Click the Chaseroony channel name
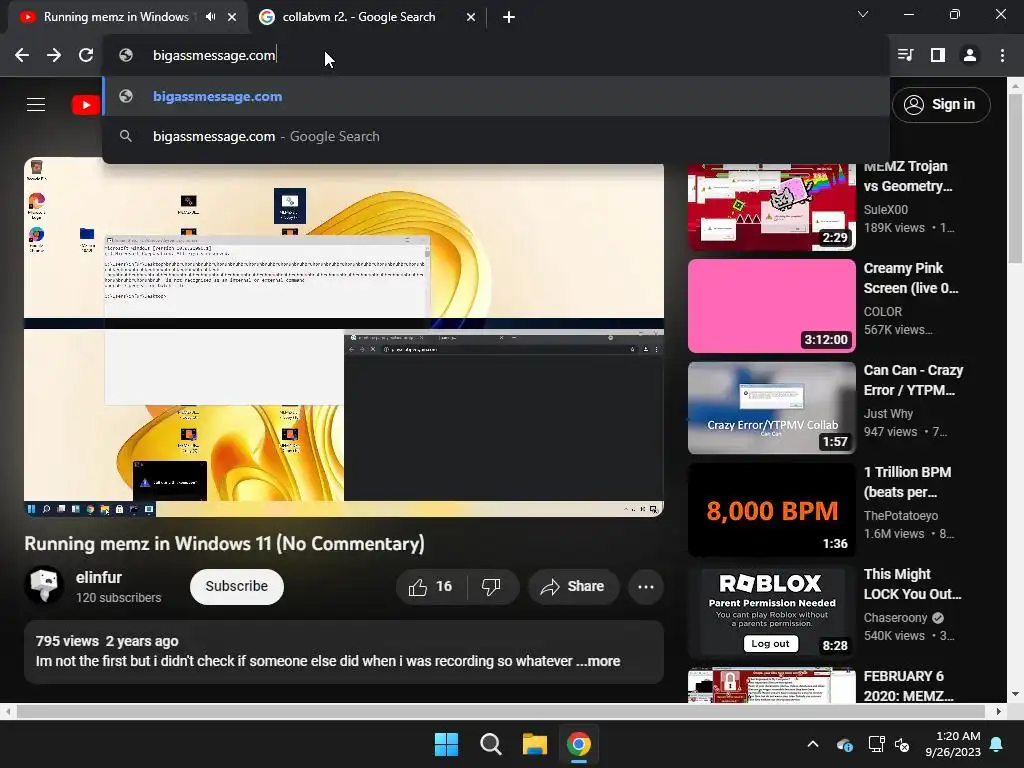1024x768 pixels. coord(895,618)
